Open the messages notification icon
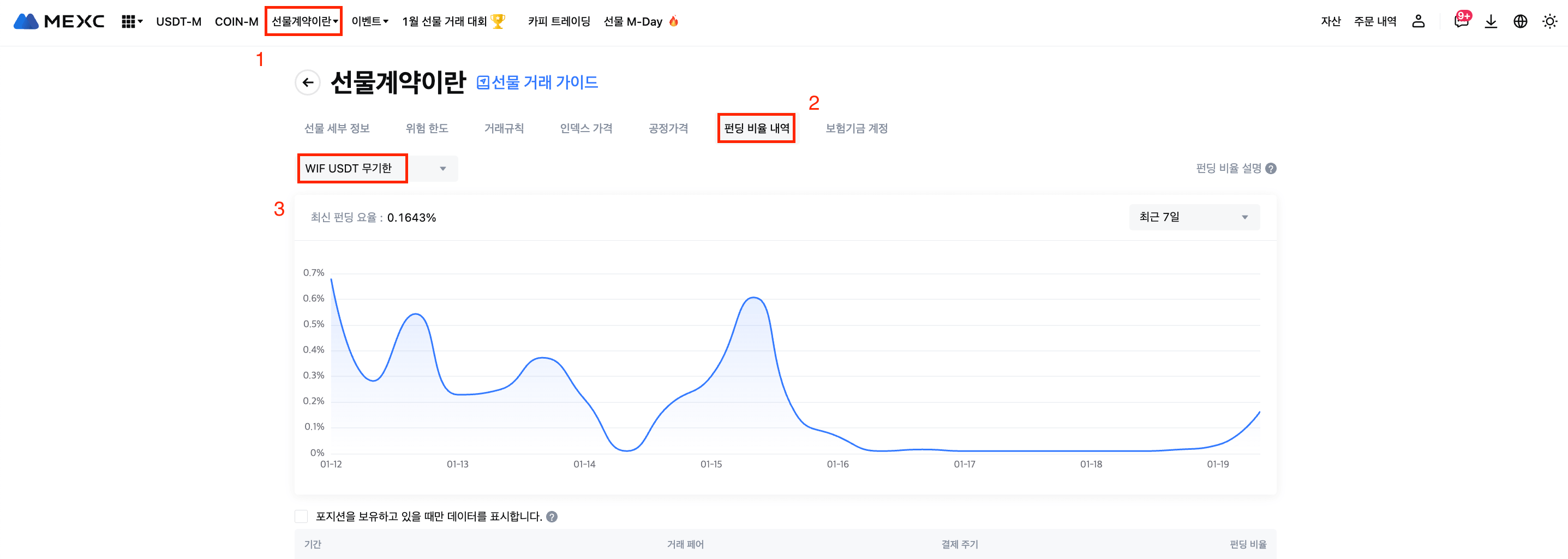The width and height of the screenshot is (1568, 559). pos(1461,21)
